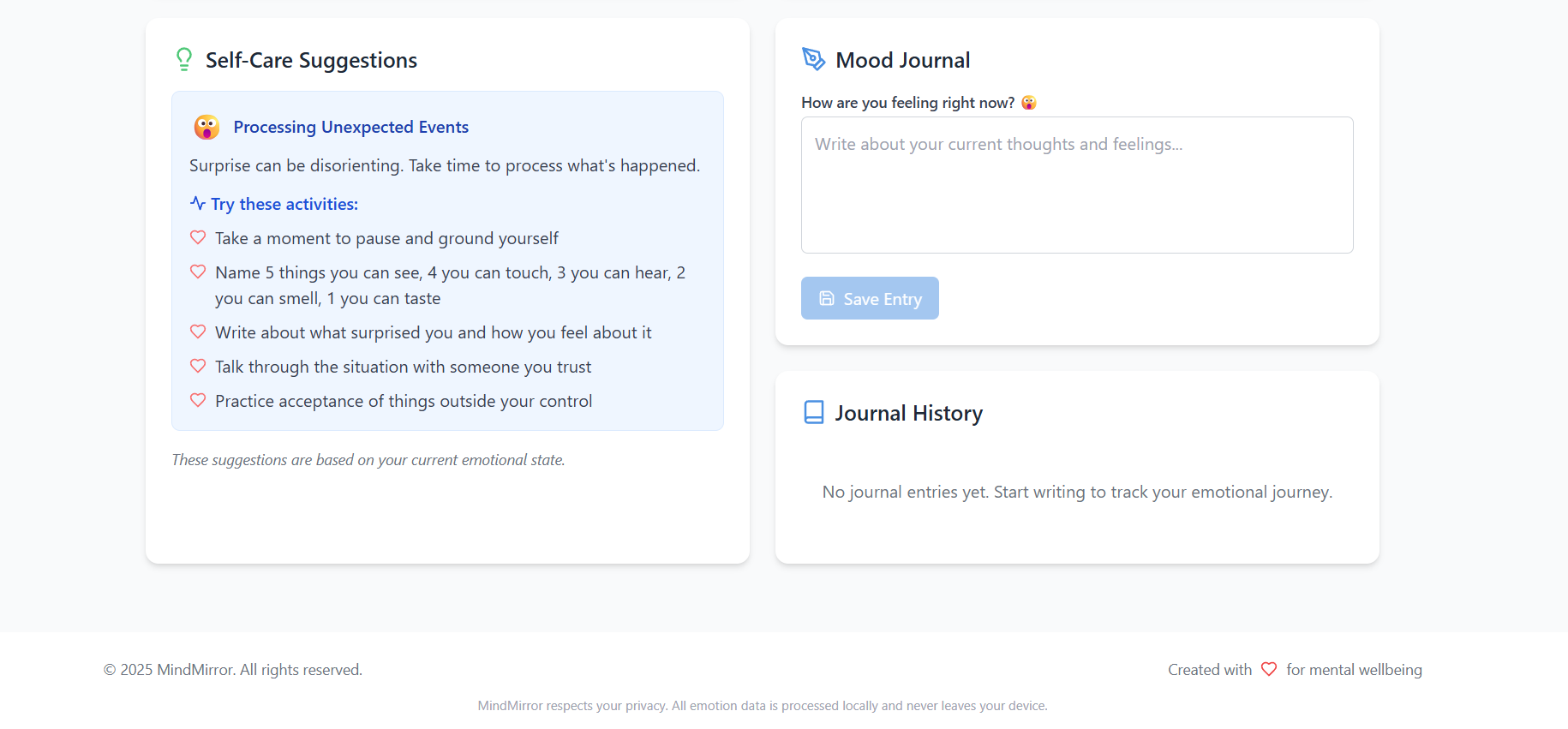Click the heart beside Name 5 things you can see
This screenshot has width=1568, height=729.
pyautogui.click(x=198, y=272)
